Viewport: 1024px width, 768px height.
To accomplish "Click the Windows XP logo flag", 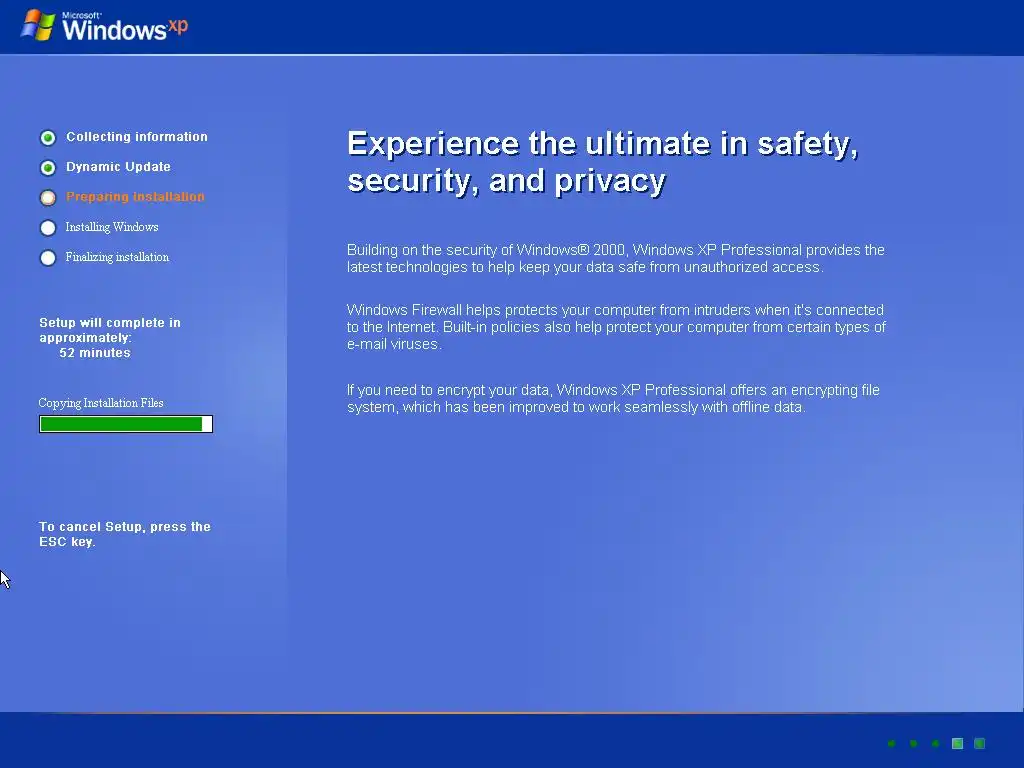I will coord(38,25).
